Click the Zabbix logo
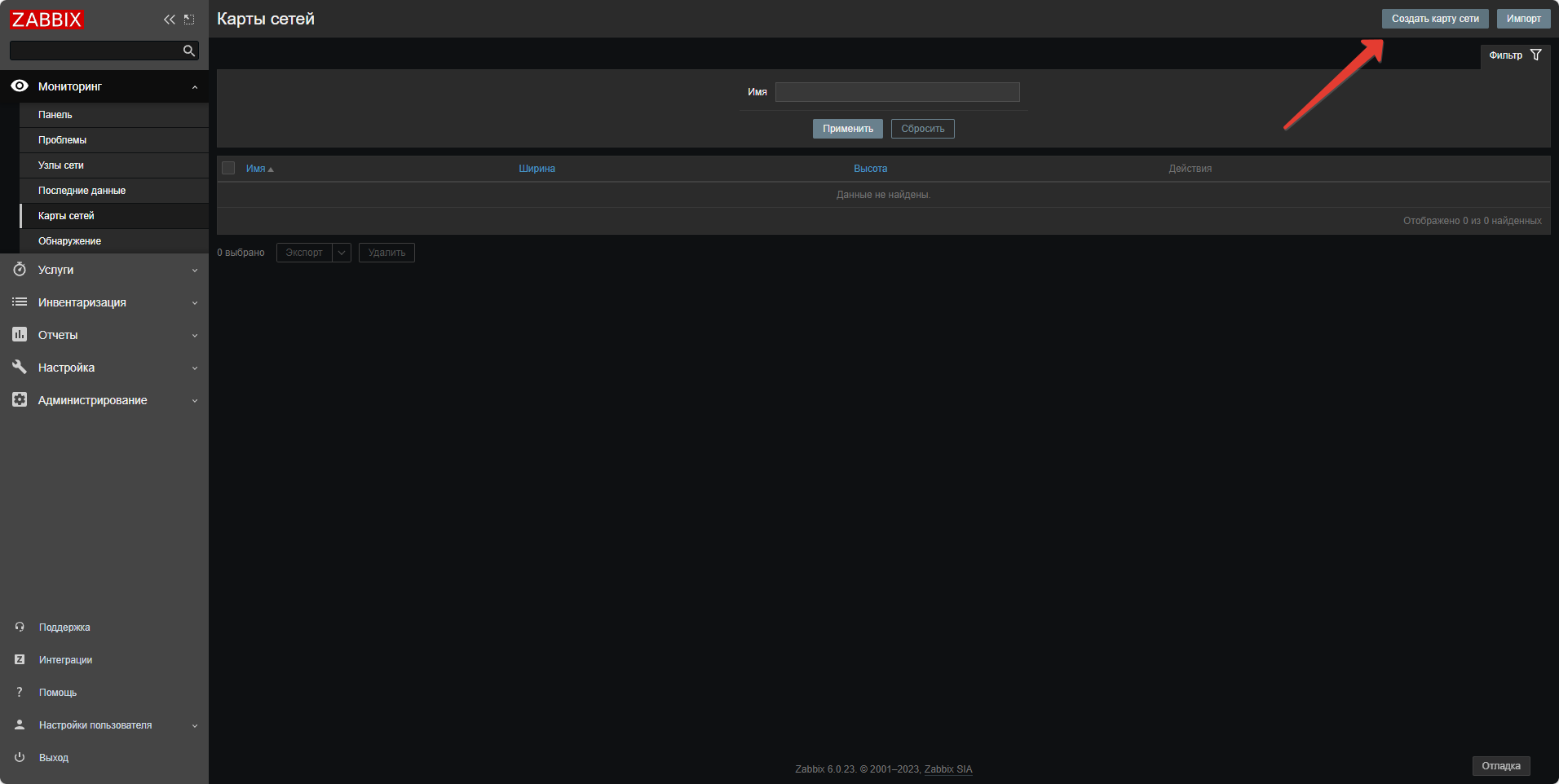Viewport: 1559px width, 784px height. pos(46,20)
